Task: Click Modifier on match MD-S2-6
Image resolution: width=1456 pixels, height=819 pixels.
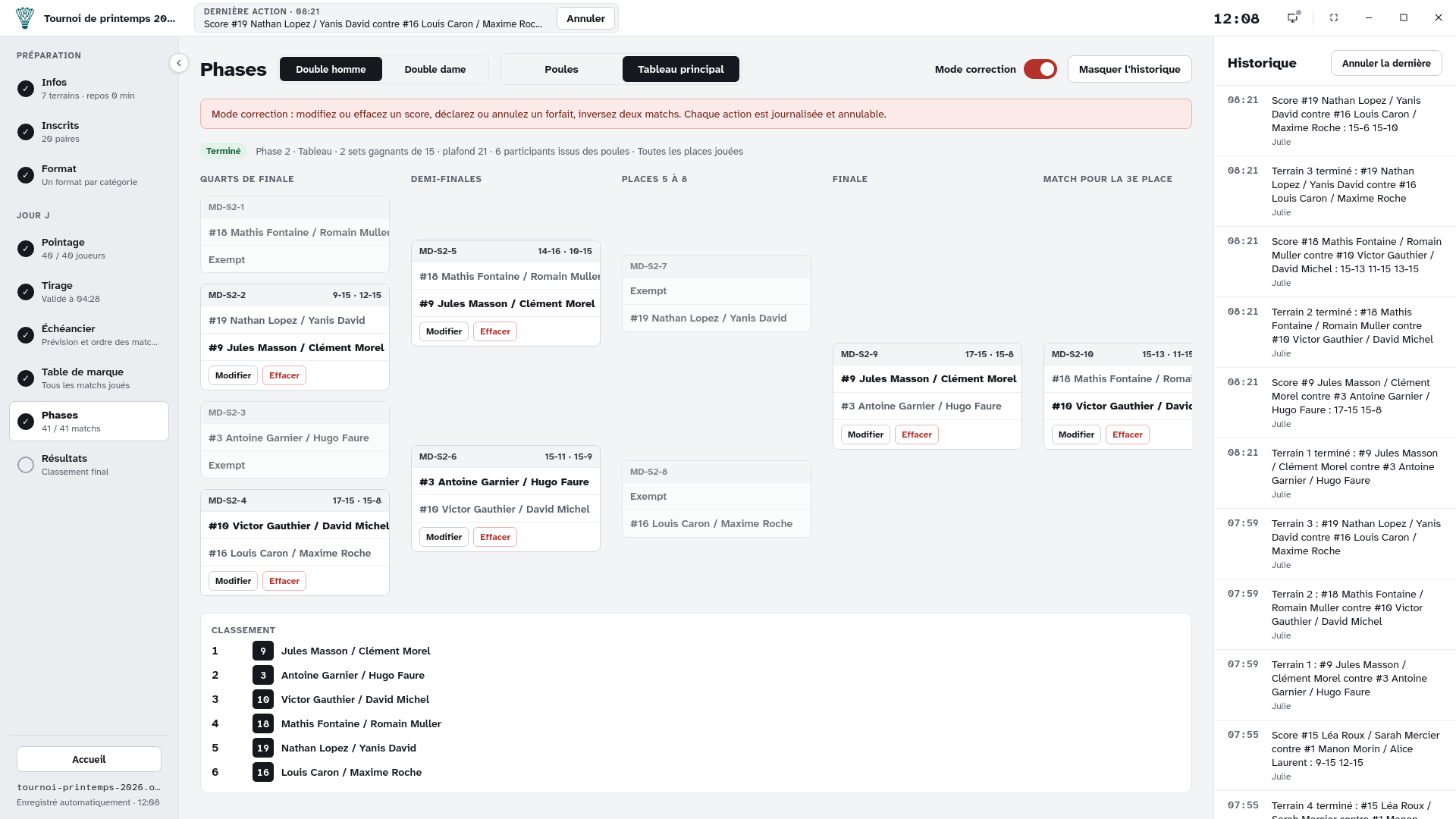Action: 444,537
